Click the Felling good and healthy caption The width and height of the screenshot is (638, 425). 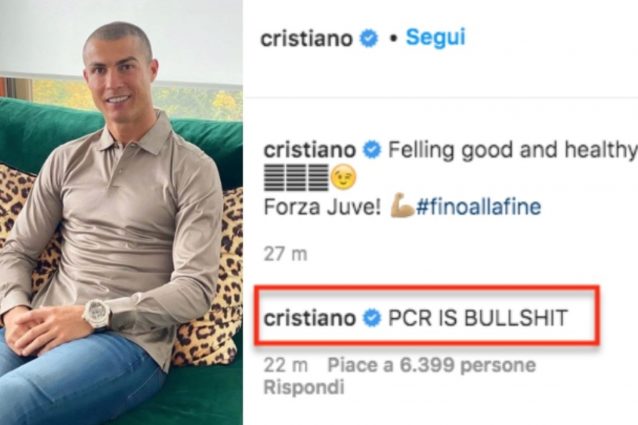513,150
